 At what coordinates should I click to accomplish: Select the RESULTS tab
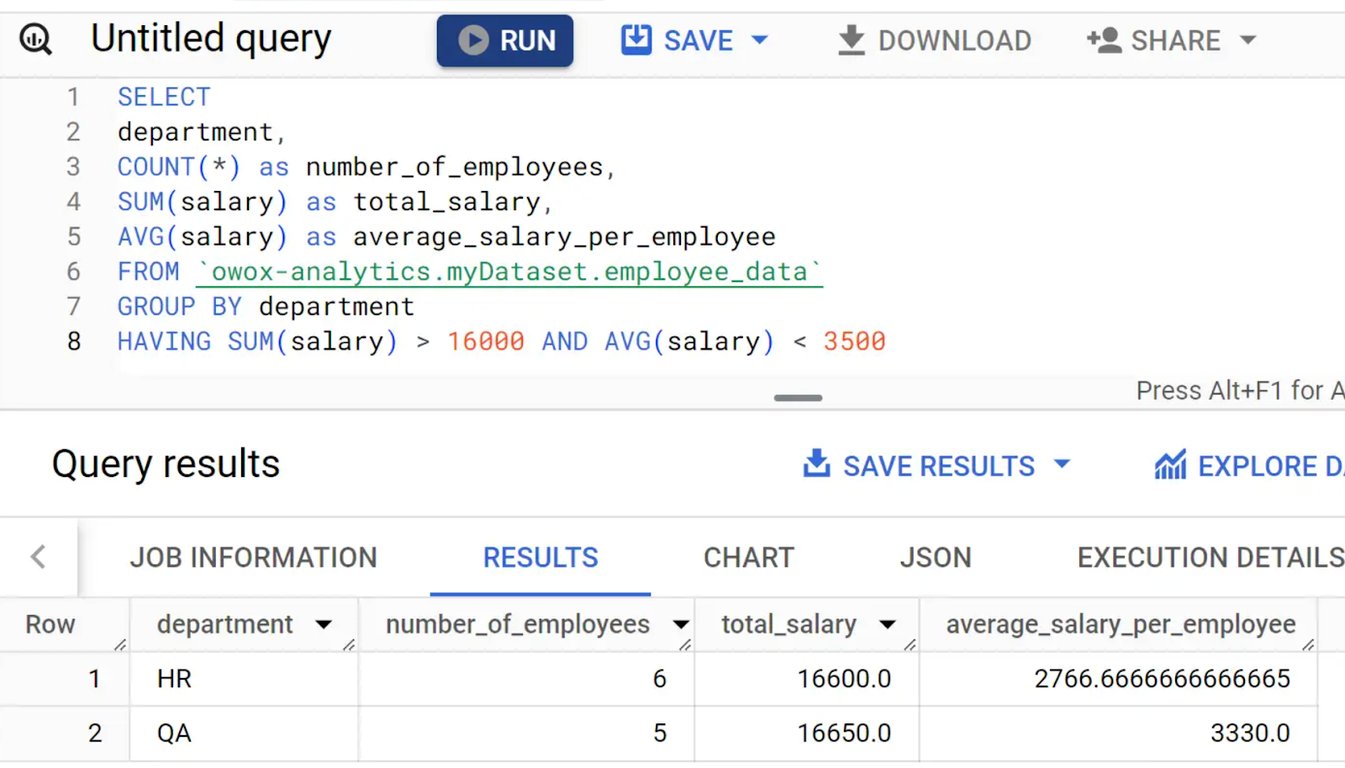540,558
